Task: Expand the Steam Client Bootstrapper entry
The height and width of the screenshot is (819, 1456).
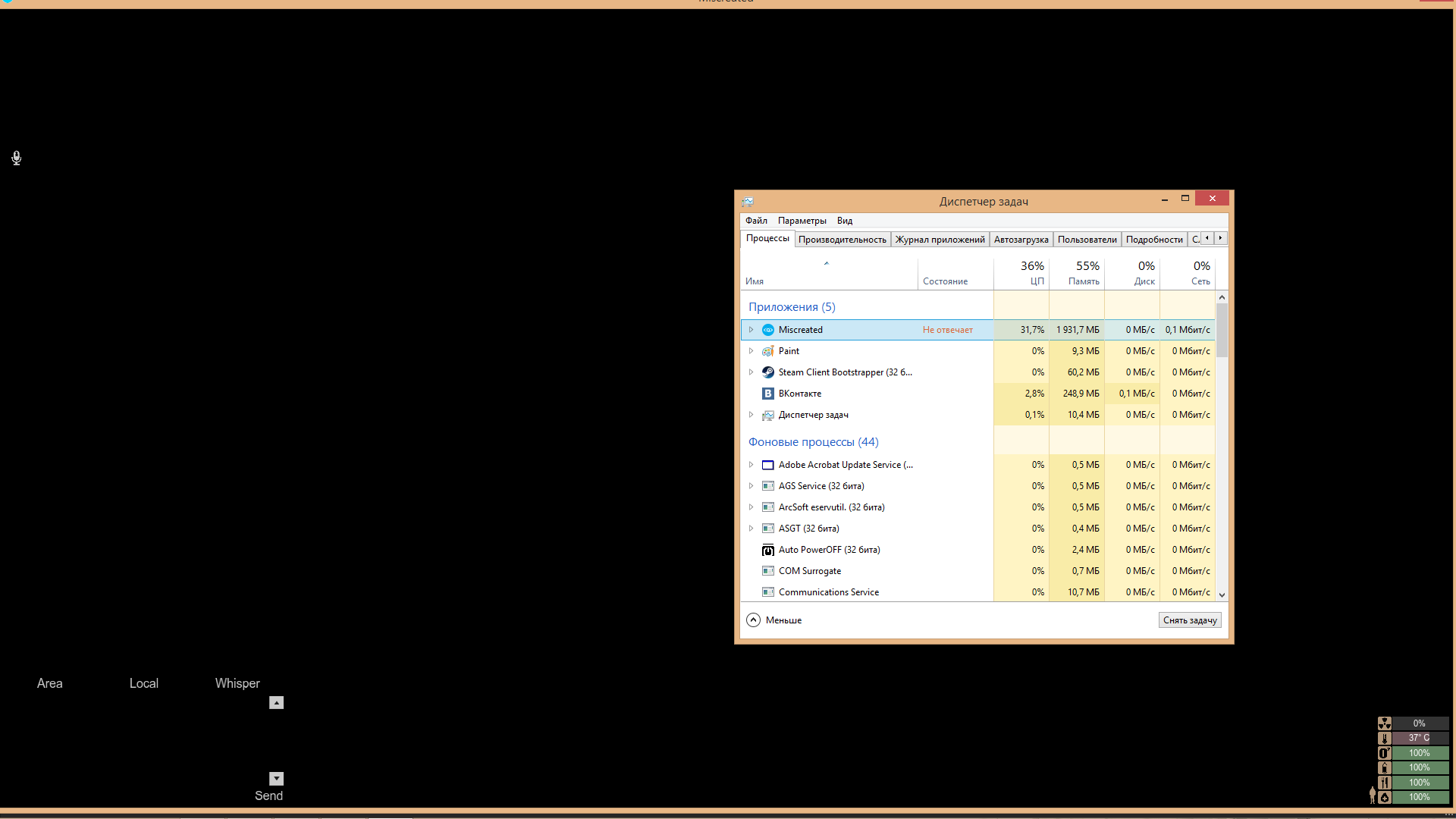Action: coord(751,372)
